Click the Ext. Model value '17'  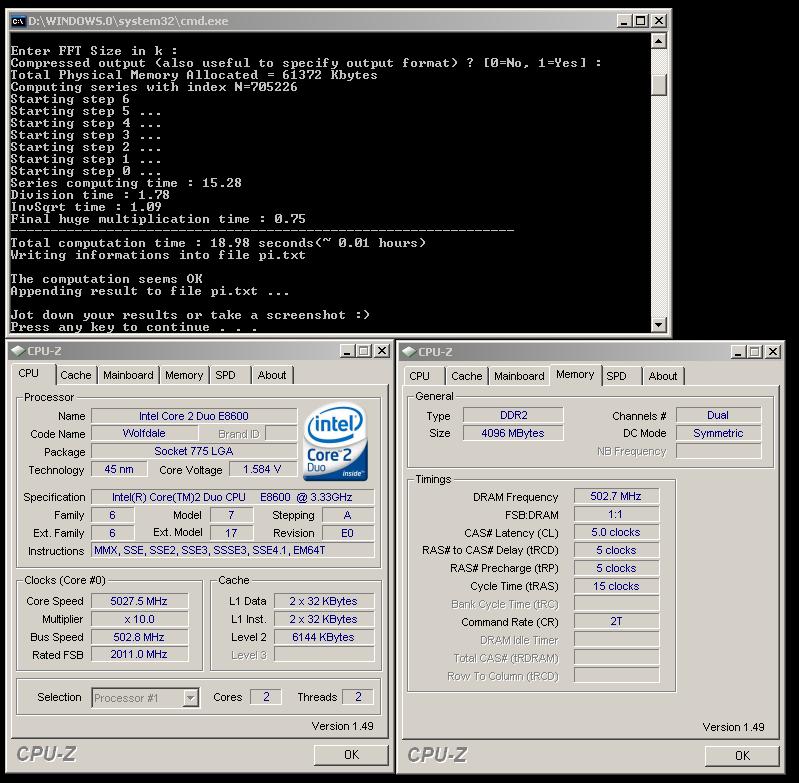pos(232,533)
